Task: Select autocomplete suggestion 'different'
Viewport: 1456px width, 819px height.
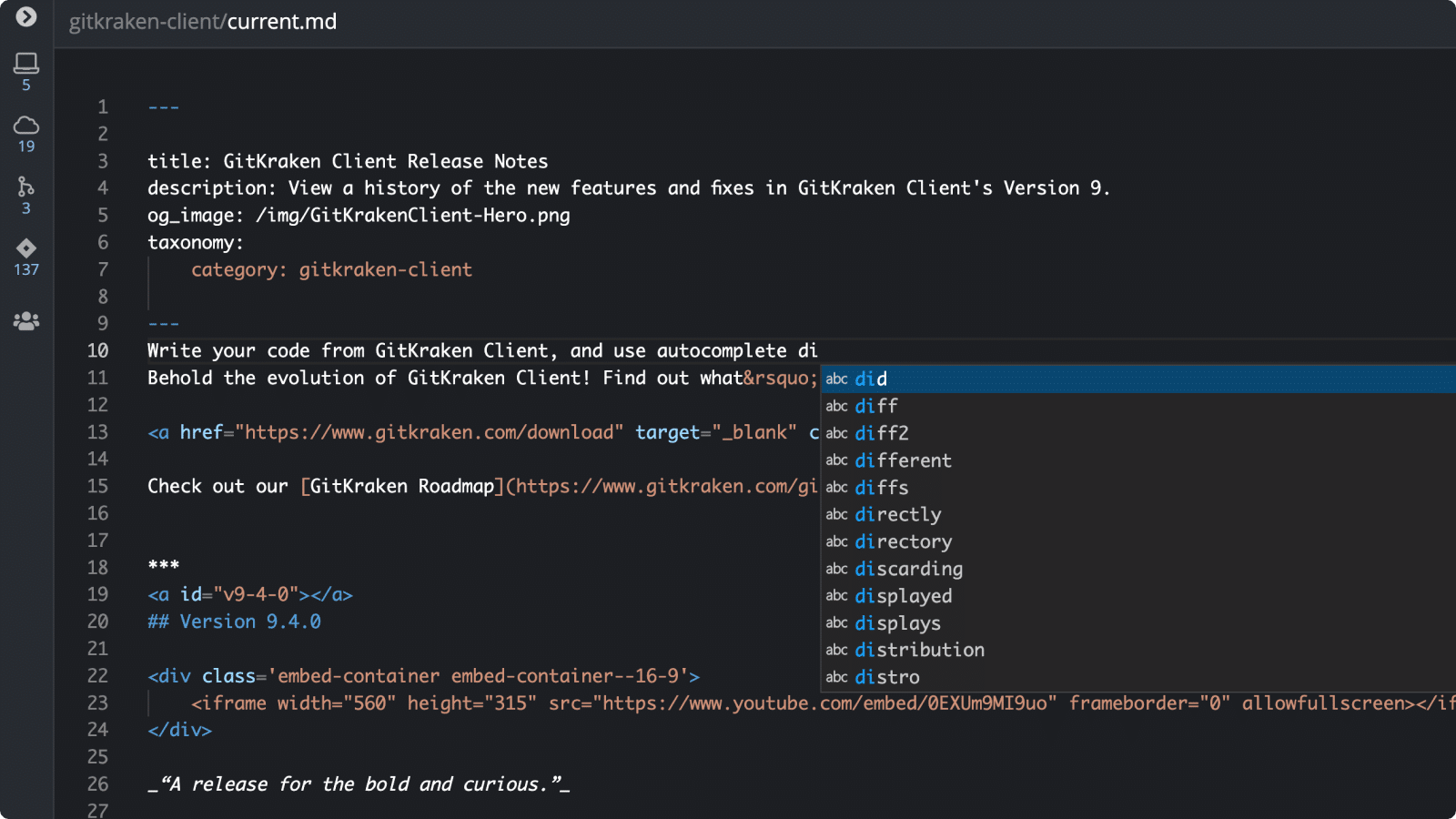Action: (1138, 460)
